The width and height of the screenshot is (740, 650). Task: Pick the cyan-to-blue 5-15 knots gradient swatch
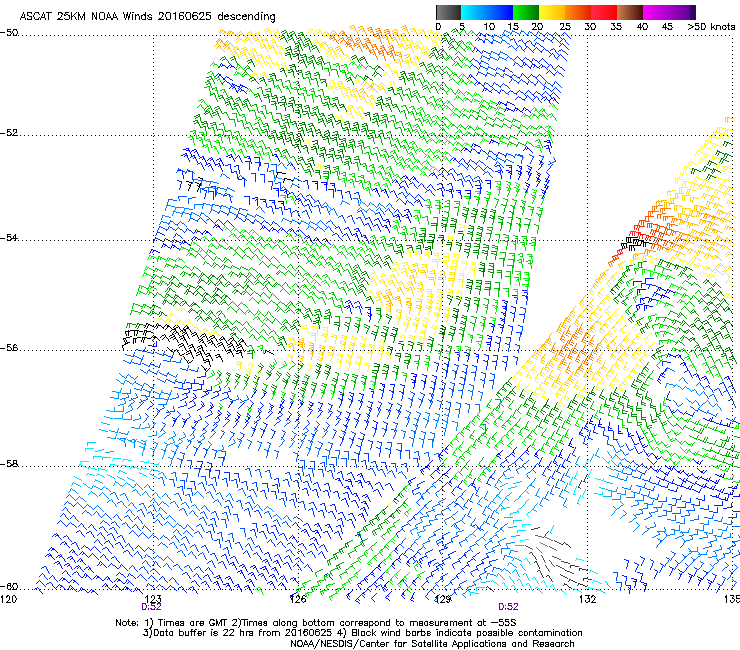pos(487,12)
